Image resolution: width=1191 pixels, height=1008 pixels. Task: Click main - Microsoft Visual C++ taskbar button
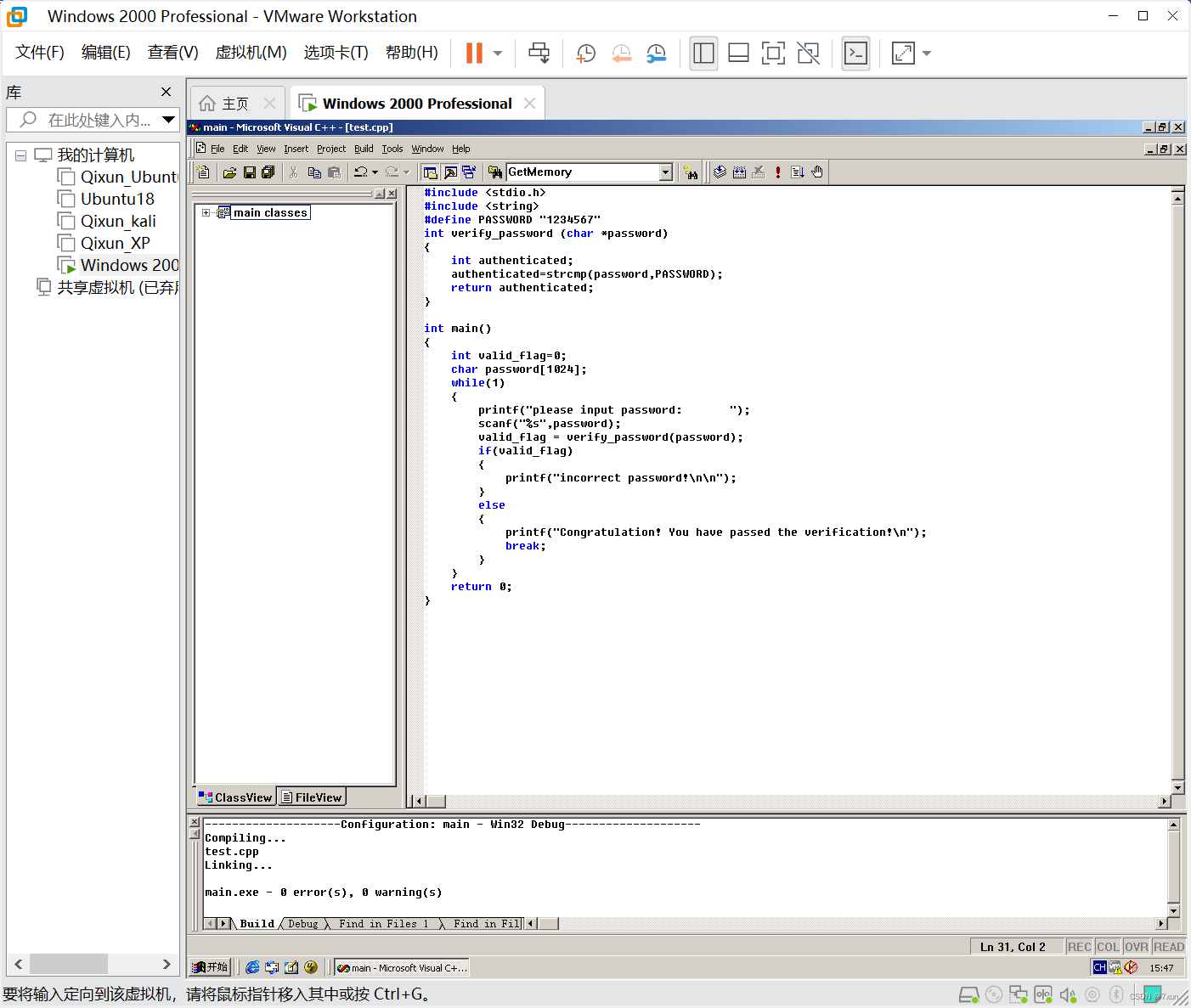(x=402, y=967)
